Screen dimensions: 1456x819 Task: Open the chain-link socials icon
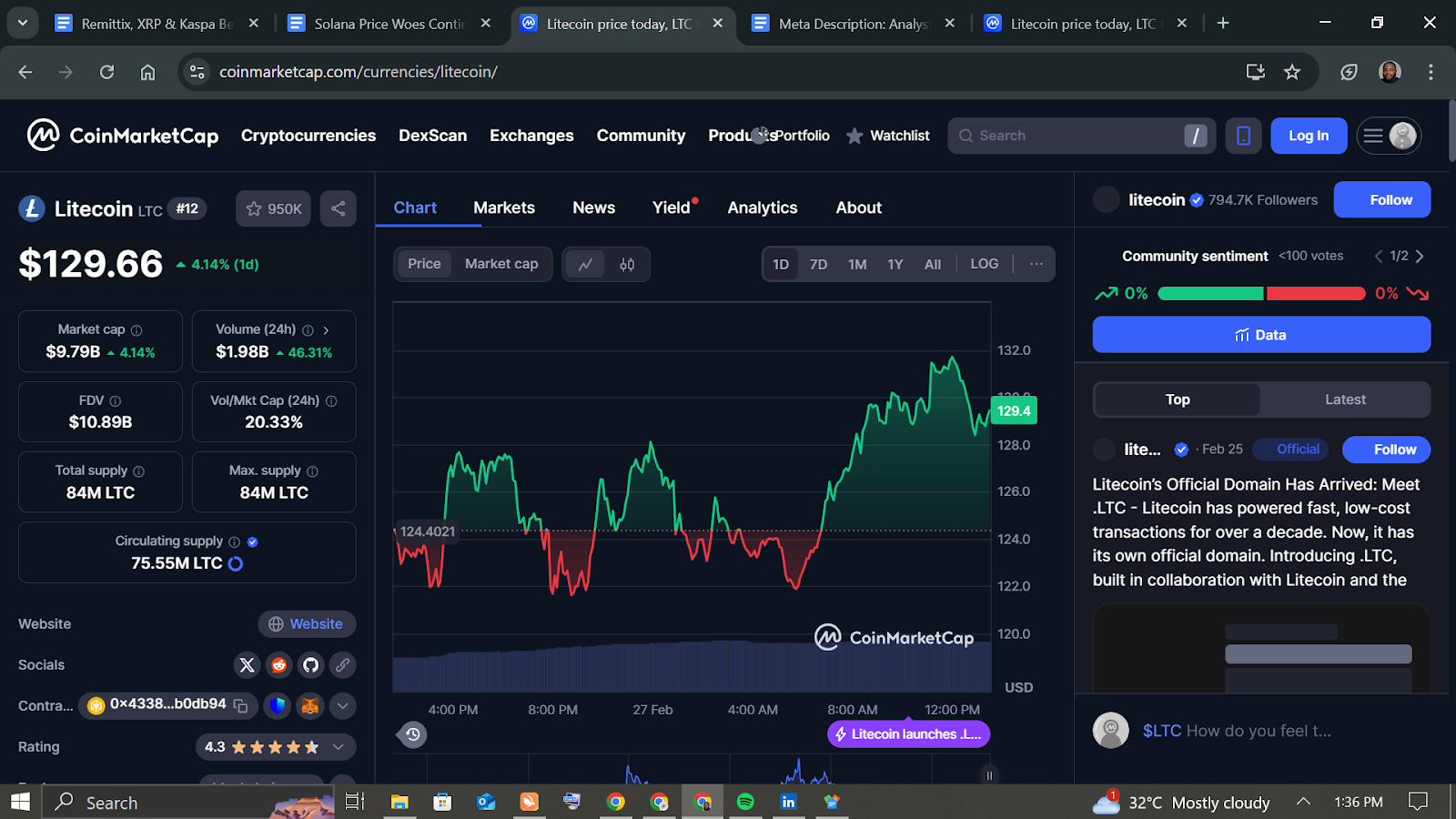(343, 665)
